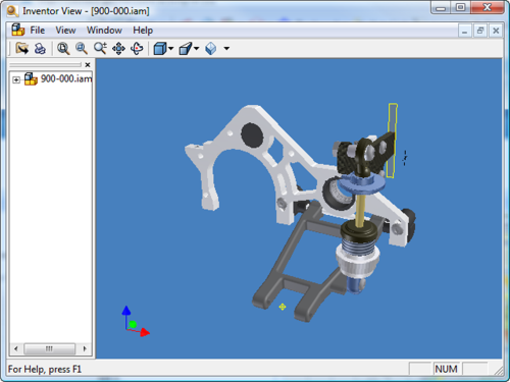Click the blue diamond ground shadow icon
Image resolution: width=510 pixels, height=382 pixels.
[x=211, y=49]
